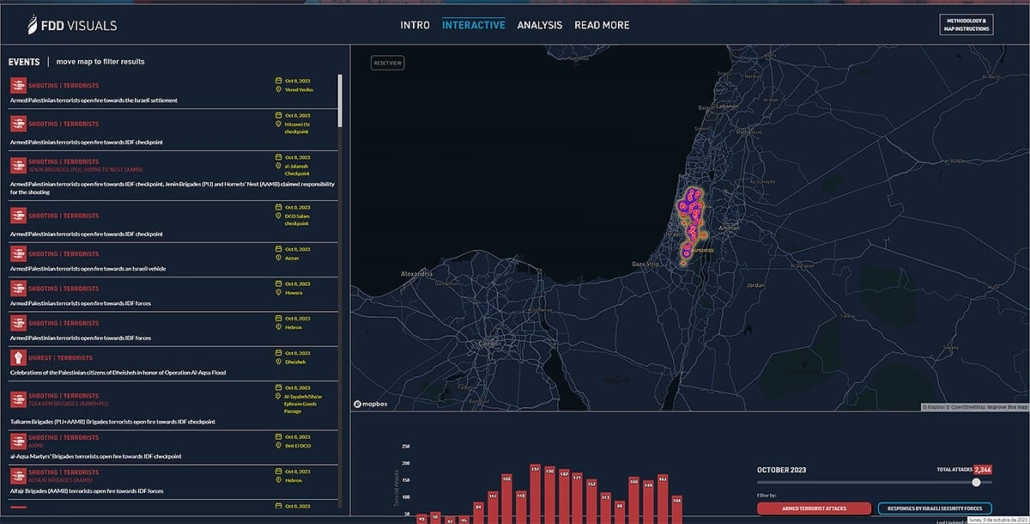Click shooting icon of Vered Yeriho event
1030x524 pixels.
18,86
